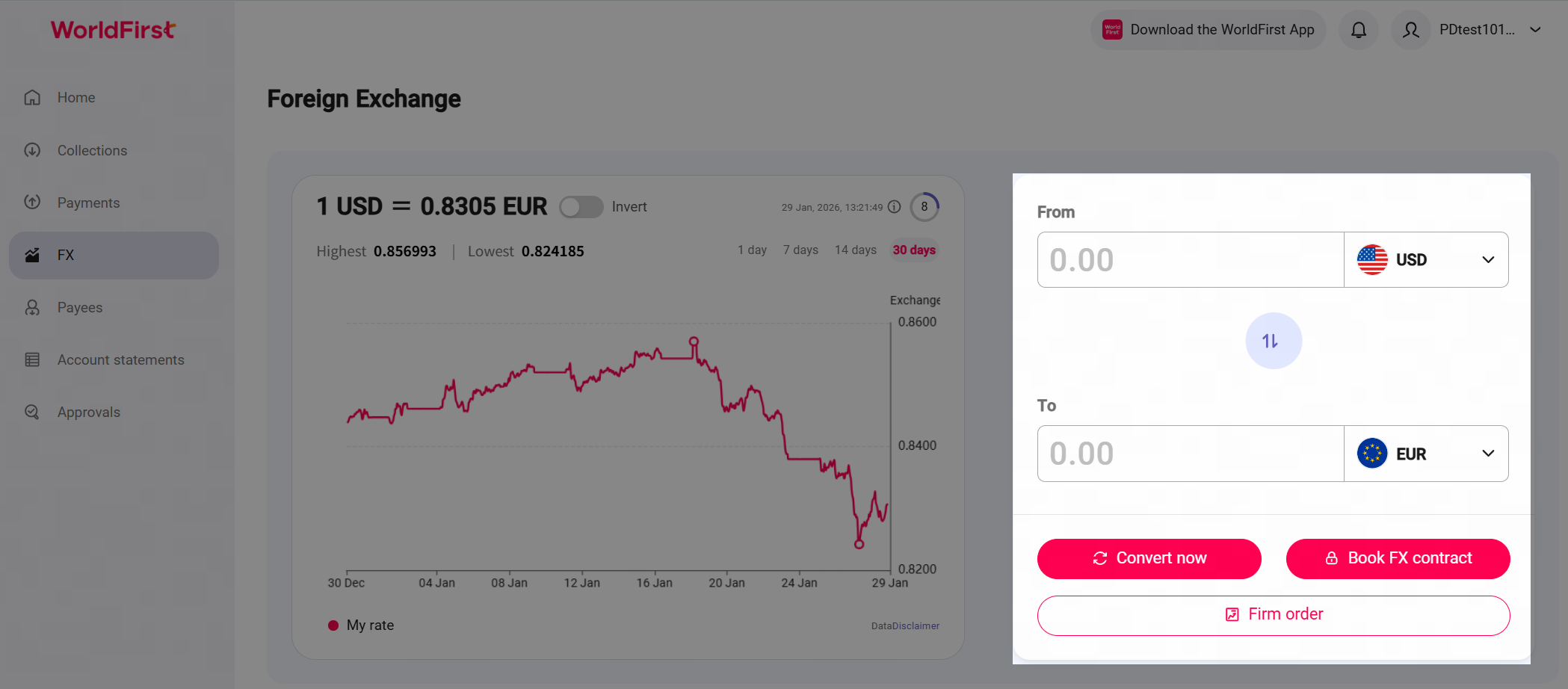Select the 1 day chart range
The image size is (1568, 689).
[752, 250]
